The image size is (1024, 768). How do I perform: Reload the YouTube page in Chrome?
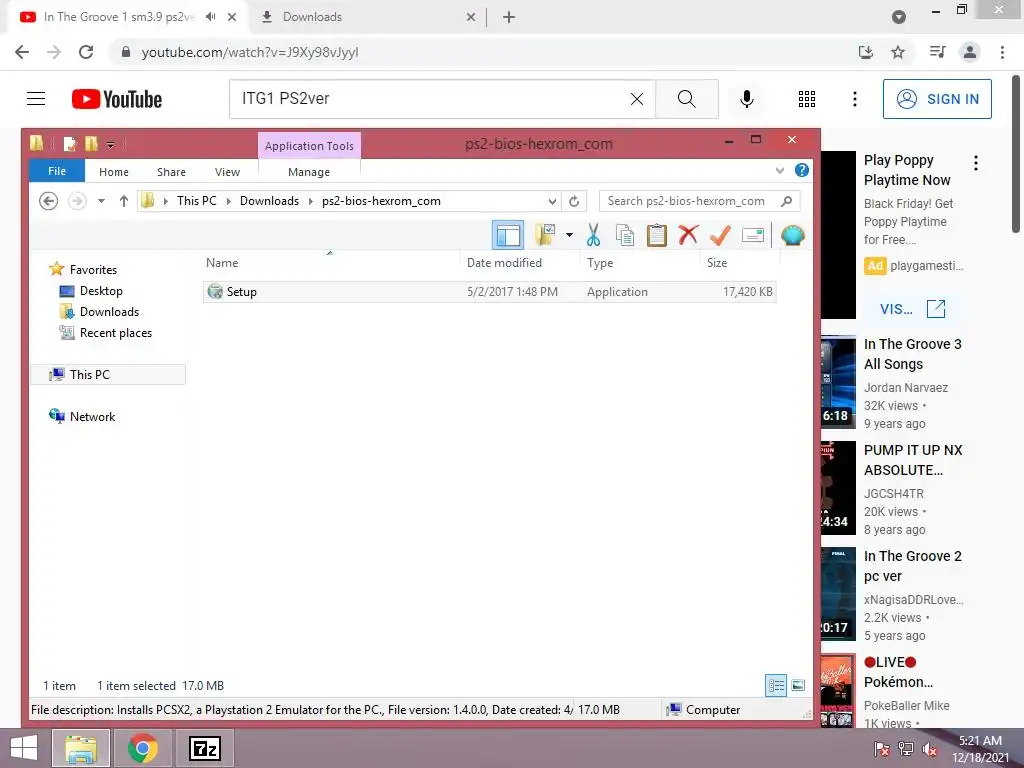coord(86,52)
